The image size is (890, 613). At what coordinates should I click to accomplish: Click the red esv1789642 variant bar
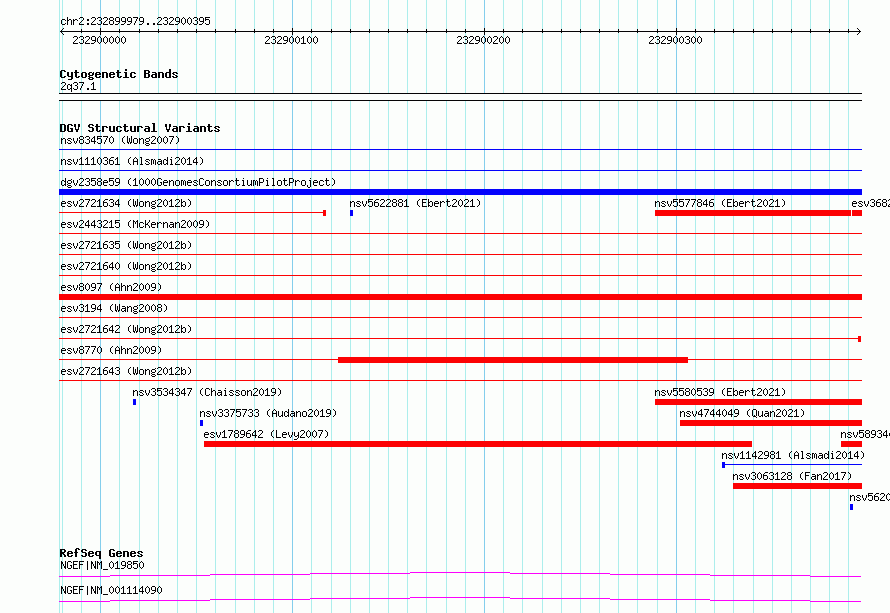478,444
